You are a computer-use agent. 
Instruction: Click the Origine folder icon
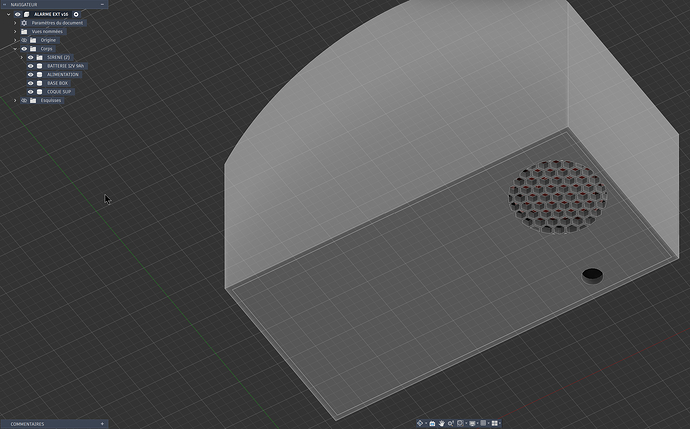[33, 40]
